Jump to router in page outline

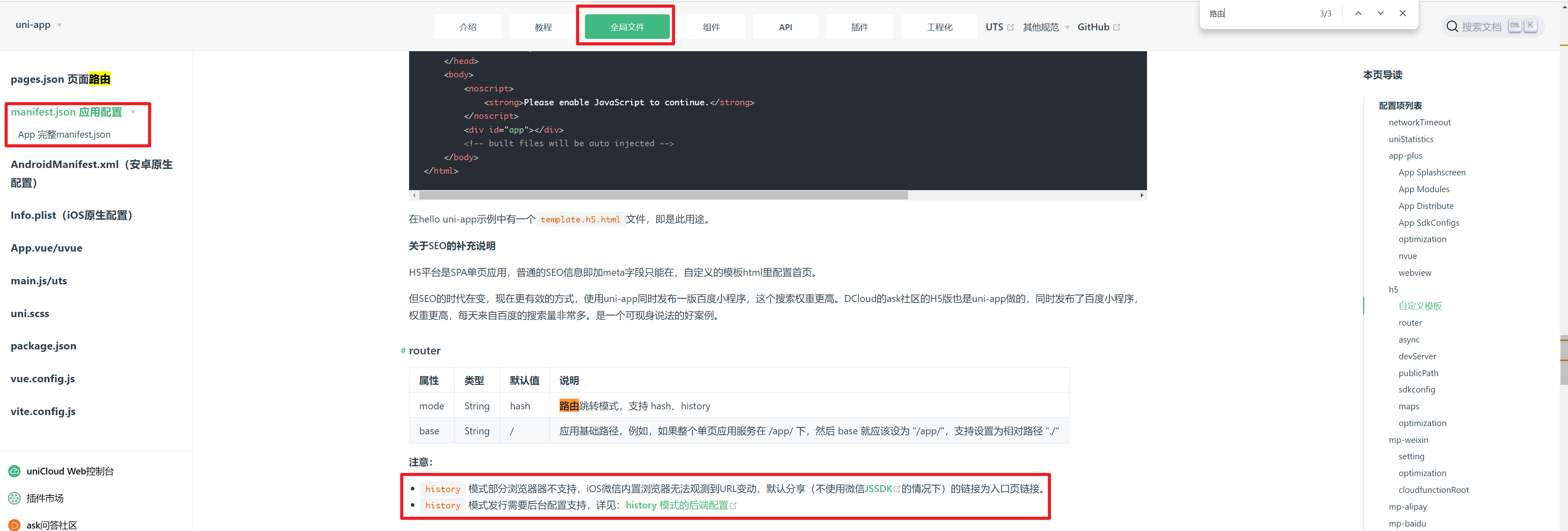(1410, 323)
